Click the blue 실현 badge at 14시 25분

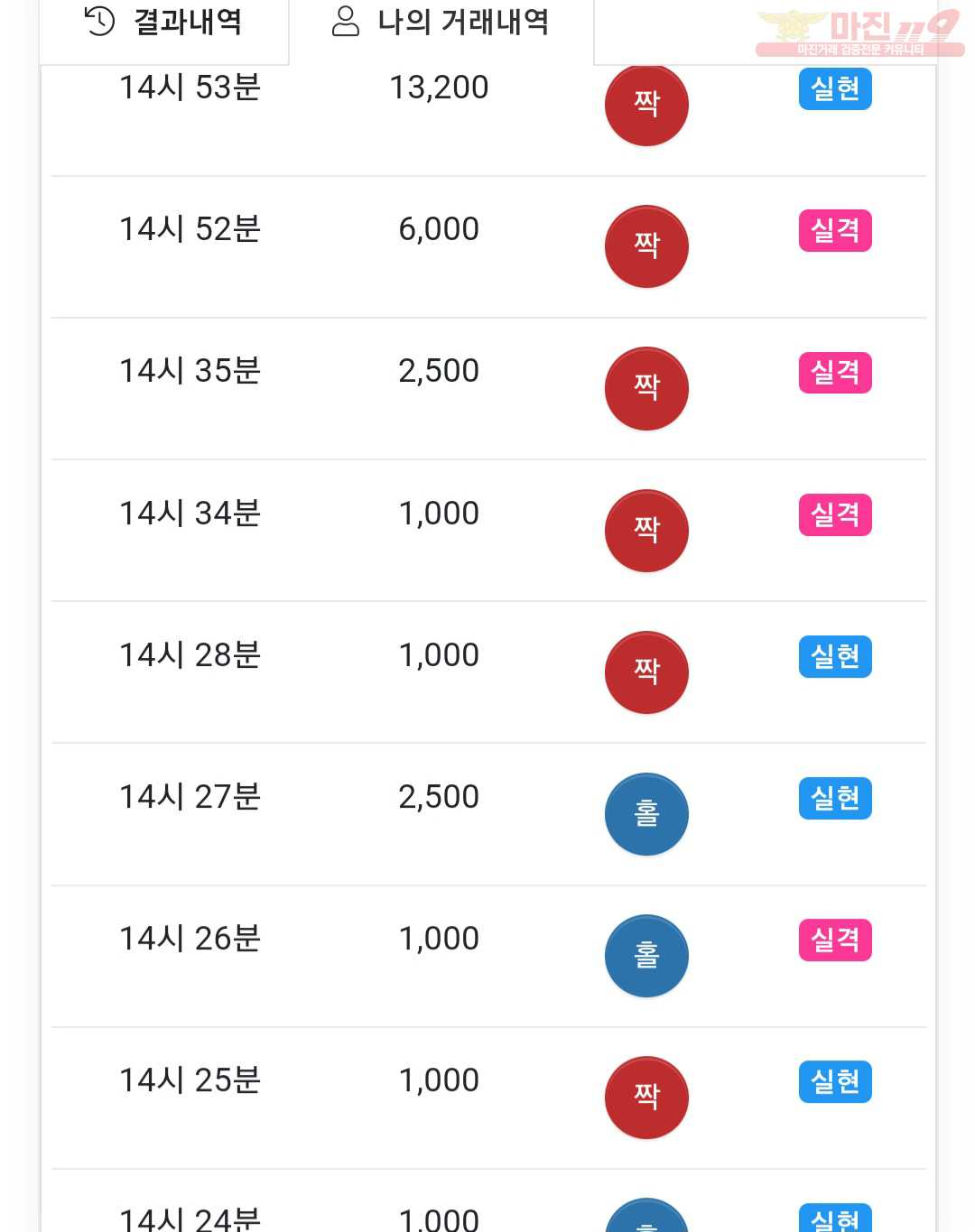[835, 1081]
